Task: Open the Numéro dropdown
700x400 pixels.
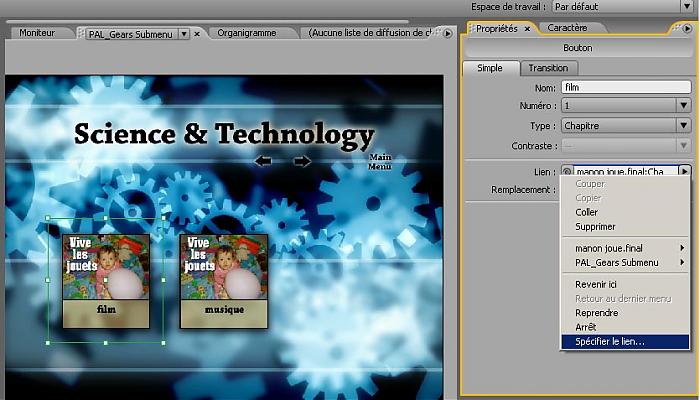Action: (626, 106)
